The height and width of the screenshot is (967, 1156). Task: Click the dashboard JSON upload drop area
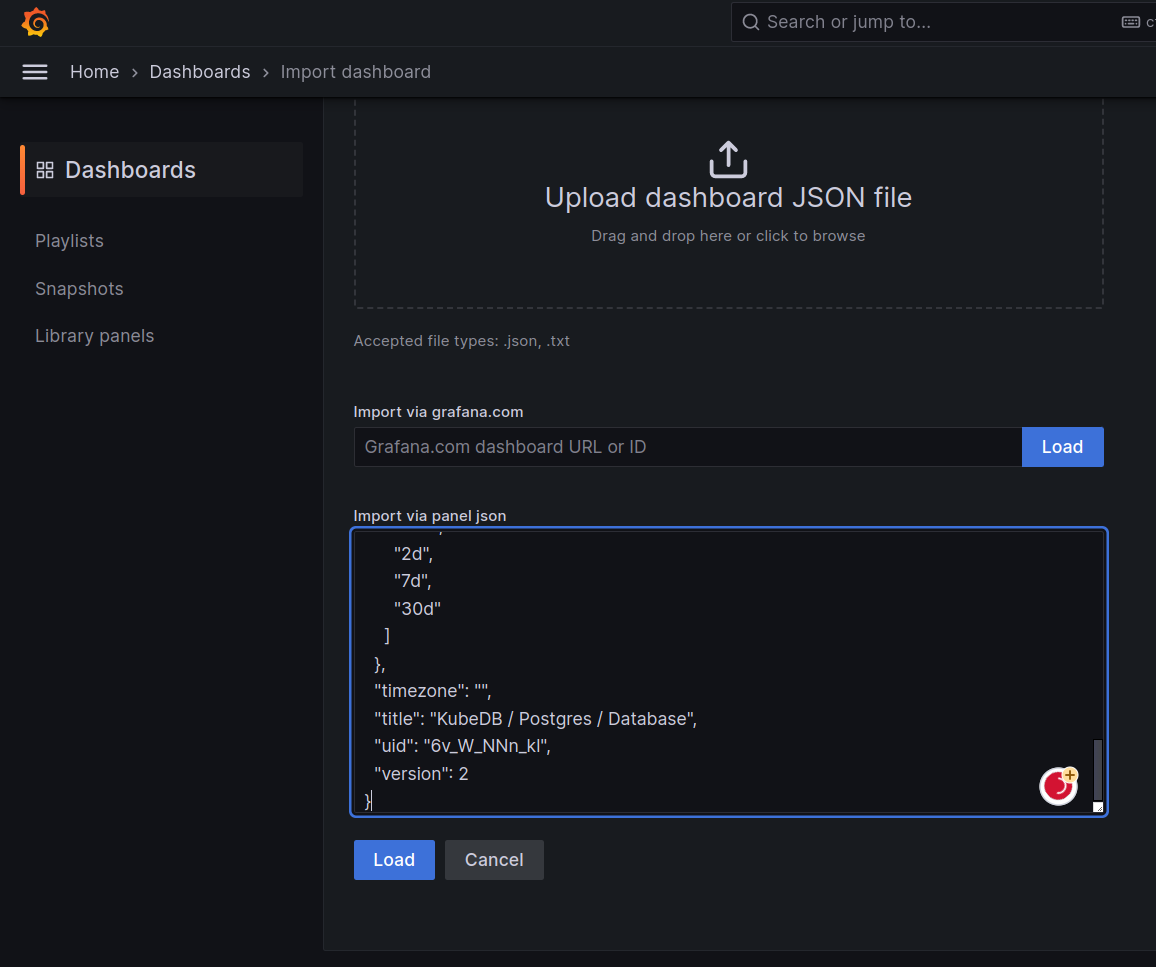(728, 200)
